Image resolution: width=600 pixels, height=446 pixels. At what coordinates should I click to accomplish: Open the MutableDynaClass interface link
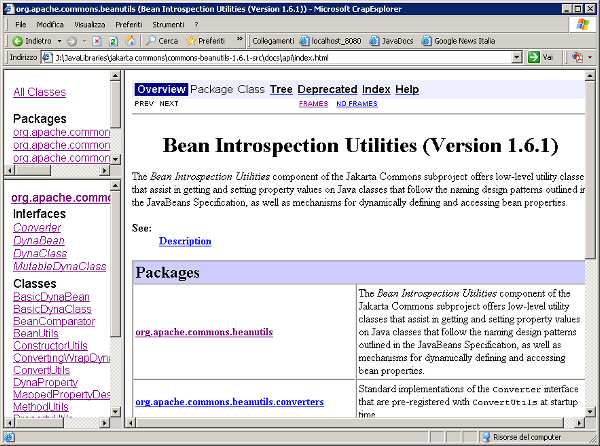(60, 267)
